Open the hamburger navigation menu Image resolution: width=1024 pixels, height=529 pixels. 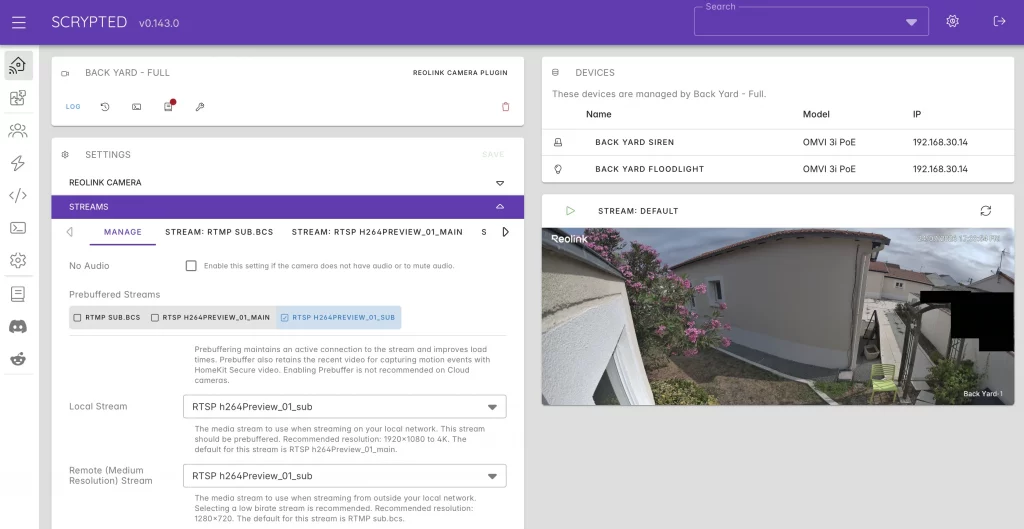tap(18, 23)
